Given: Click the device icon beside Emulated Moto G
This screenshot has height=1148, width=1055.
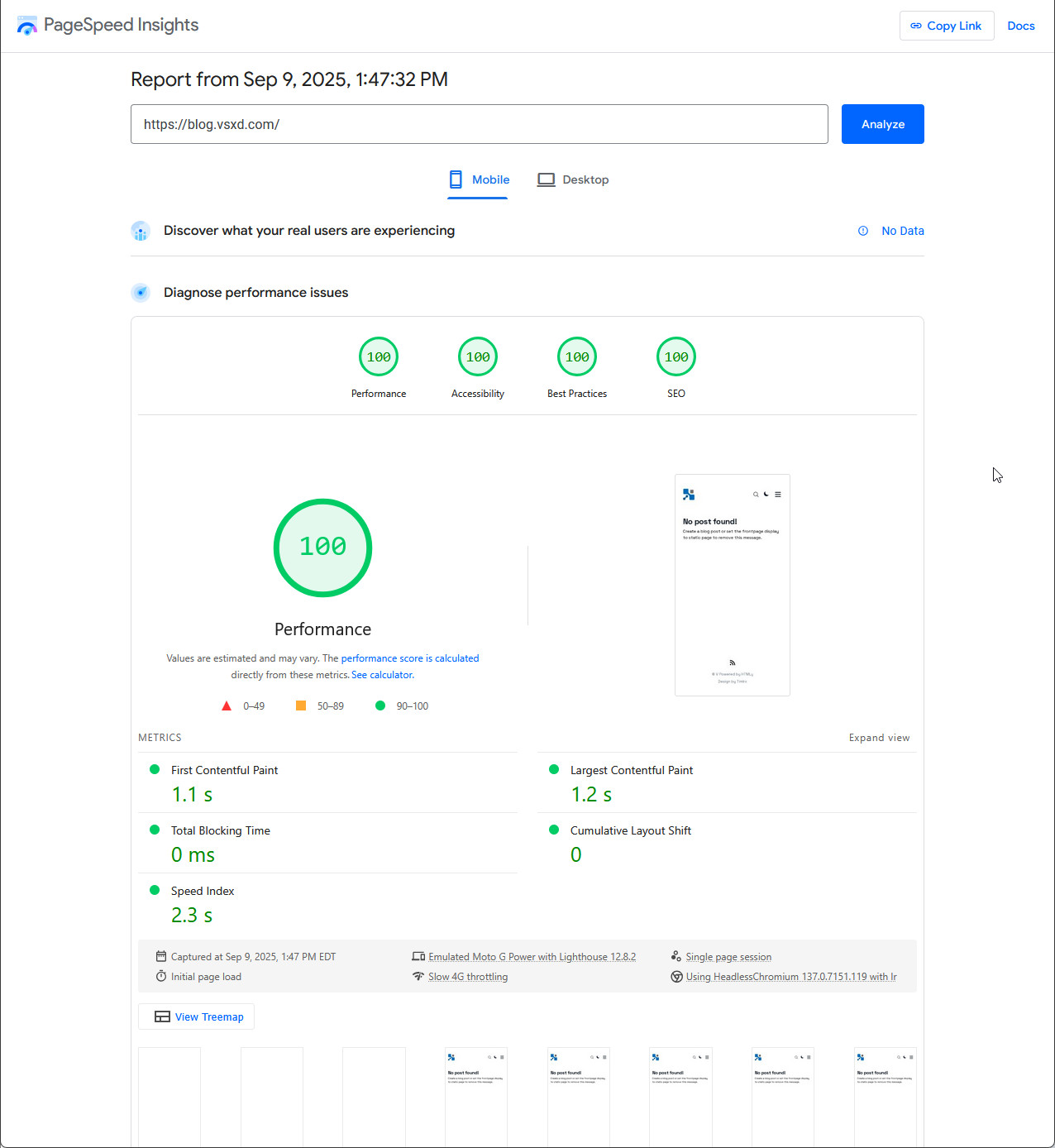Looking at the screenshot, I should pyautogui.click(x=418, y=956).
